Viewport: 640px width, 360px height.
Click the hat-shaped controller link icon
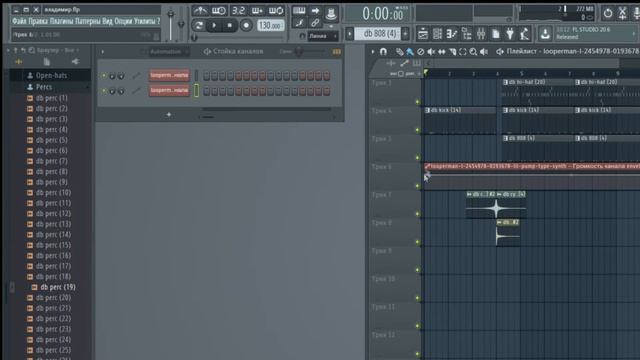(x=331, y=14)
